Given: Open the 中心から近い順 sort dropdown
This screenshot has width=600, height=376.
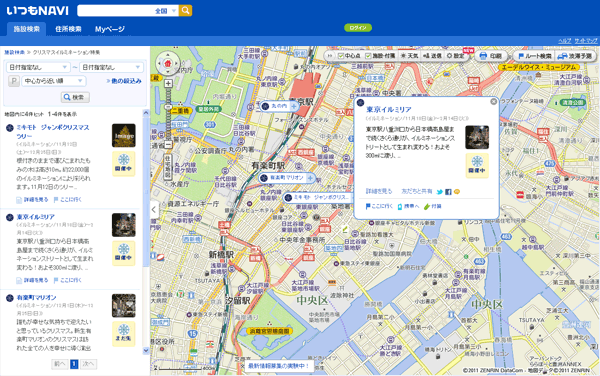Looking at the screenshot, I should click(54, 81).
